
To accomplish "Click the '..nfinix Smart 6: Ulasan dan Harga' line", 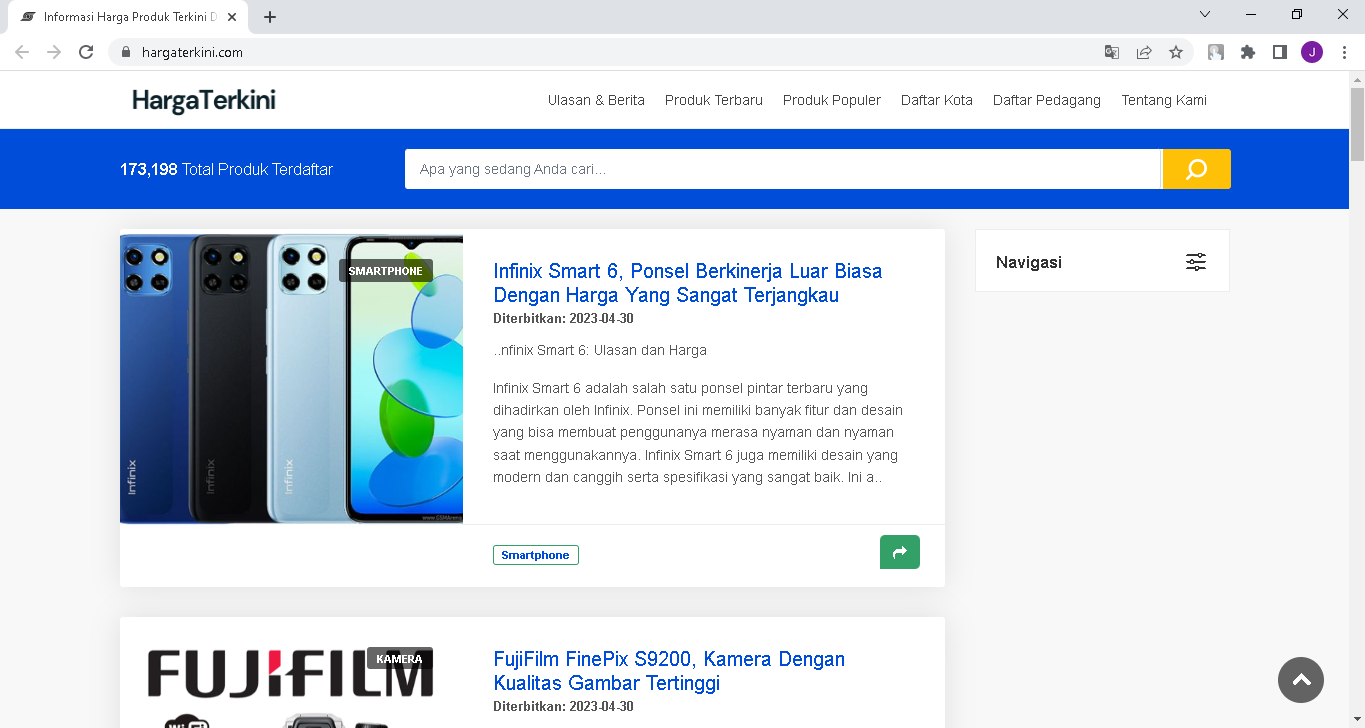I will [600, 350].
